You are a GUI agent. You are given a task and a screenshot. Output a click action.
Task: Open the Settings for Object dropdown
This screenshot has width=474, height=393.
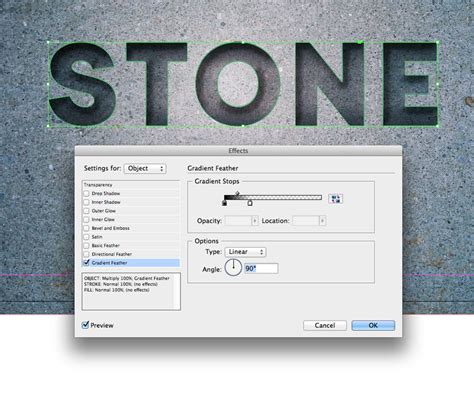point(145,169)
